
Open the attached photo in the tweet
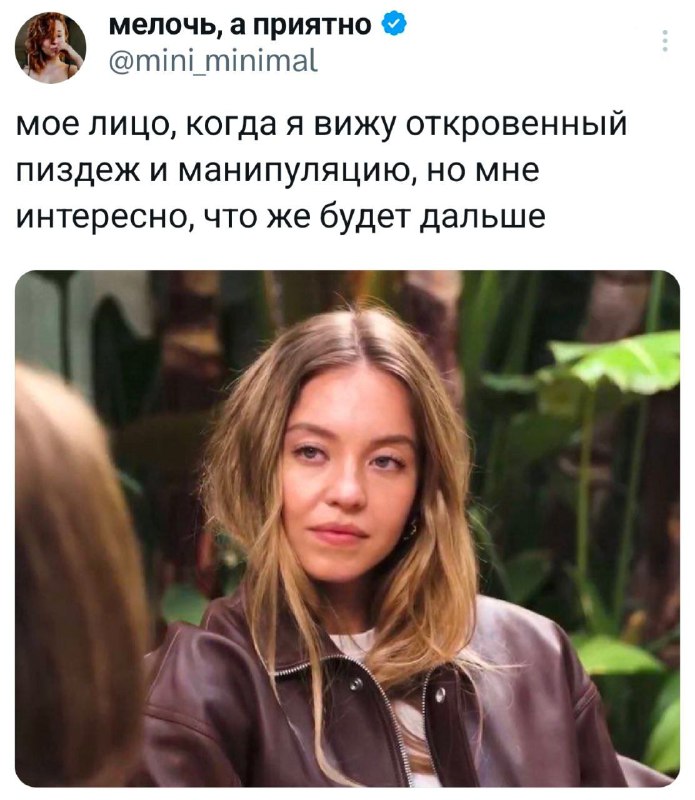(x=347, y=528)
